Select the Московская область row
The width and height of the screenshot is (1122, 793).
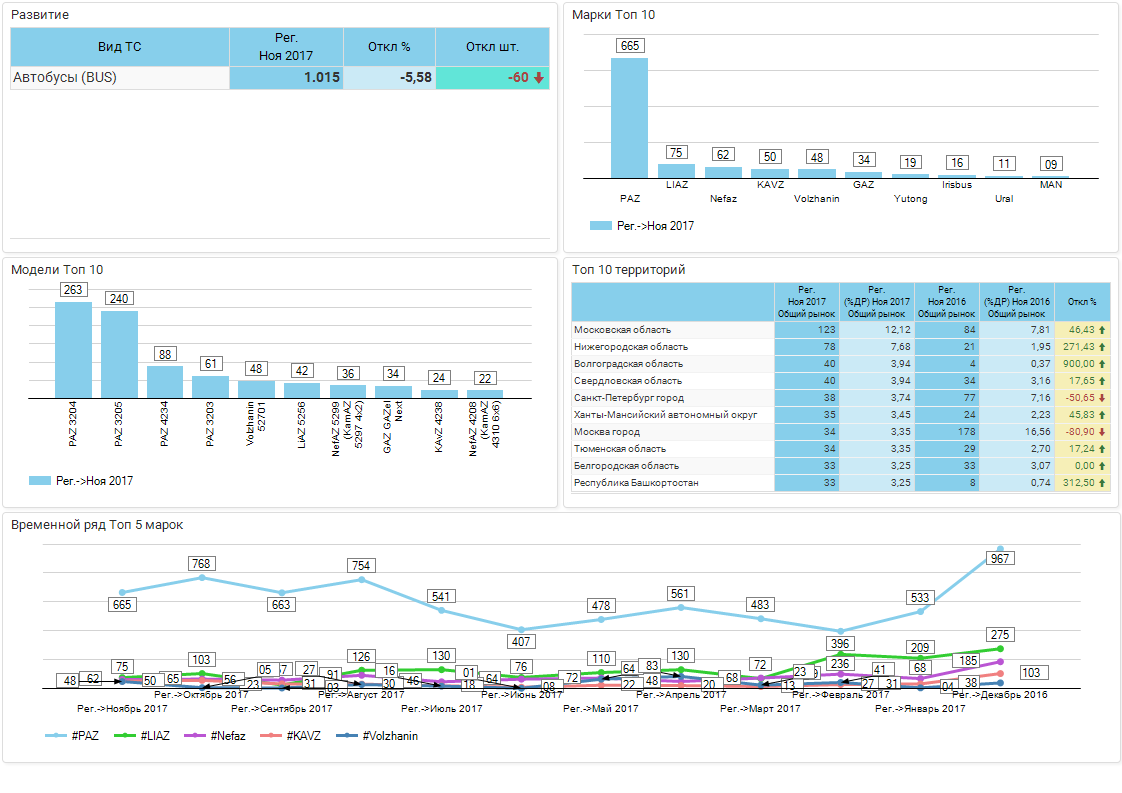tap(840, 330)
